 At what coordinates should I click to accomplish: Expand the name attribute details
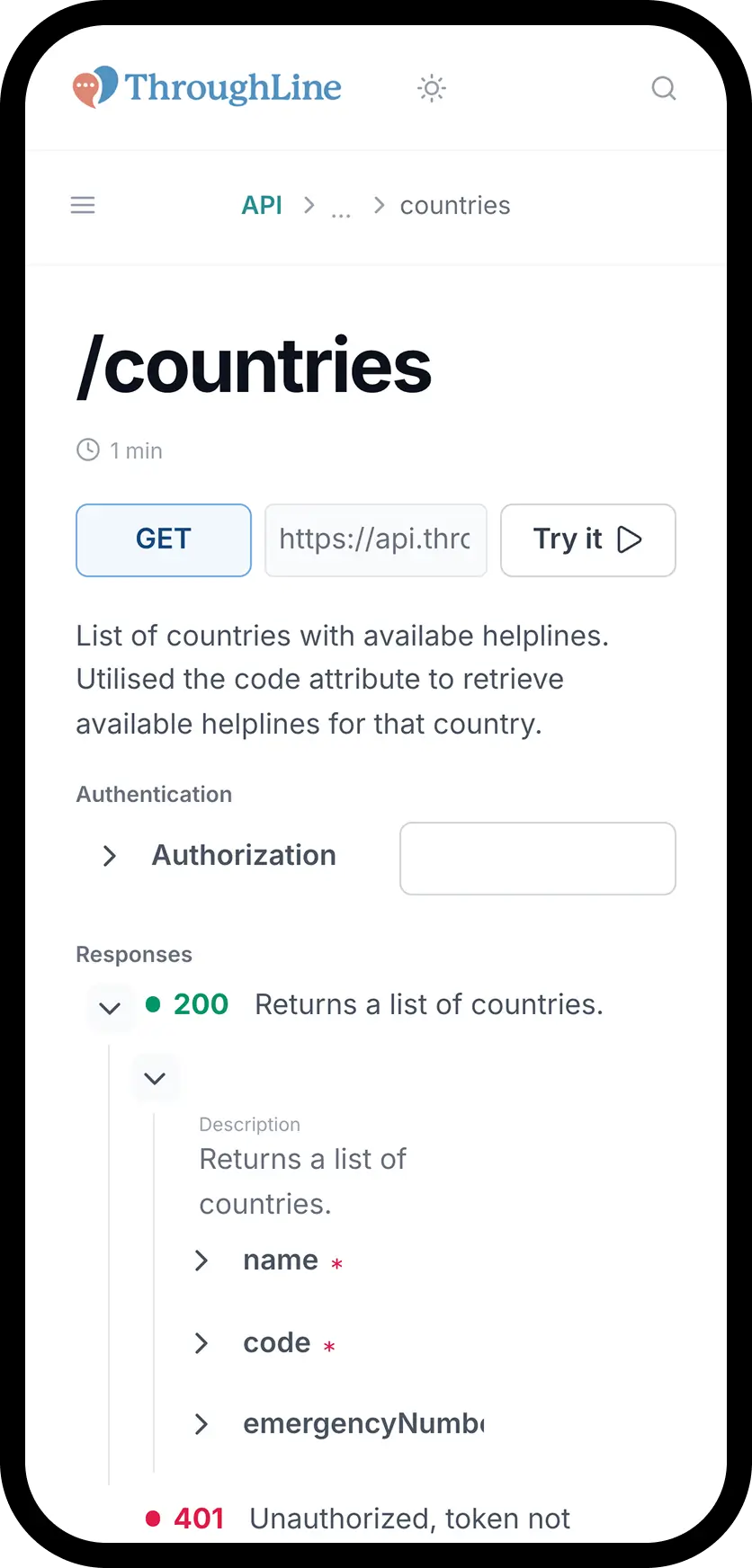pos(201,1261)
